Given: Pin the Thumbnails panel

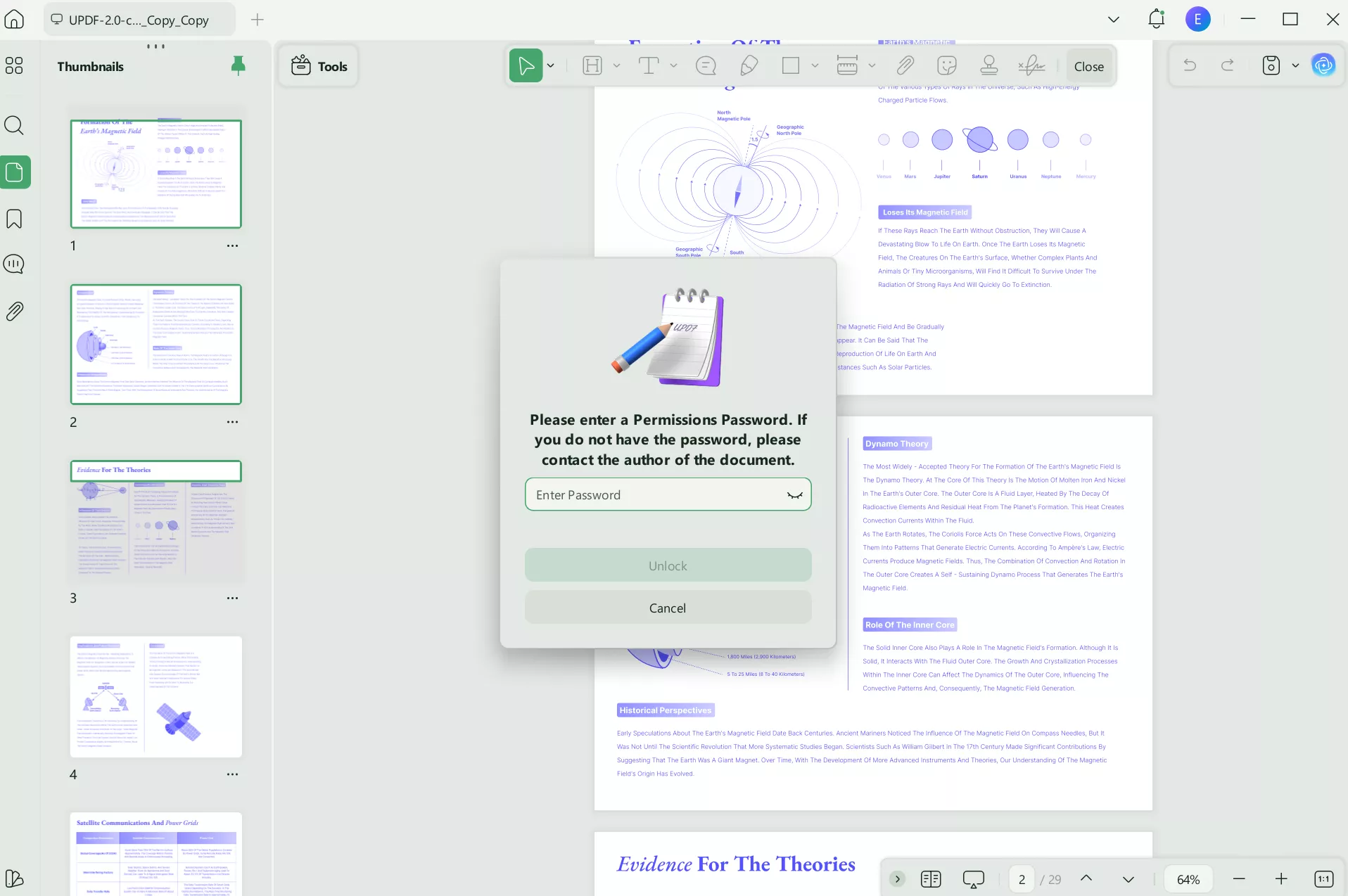Looking at the screenshot, I should tap(239, 65).
